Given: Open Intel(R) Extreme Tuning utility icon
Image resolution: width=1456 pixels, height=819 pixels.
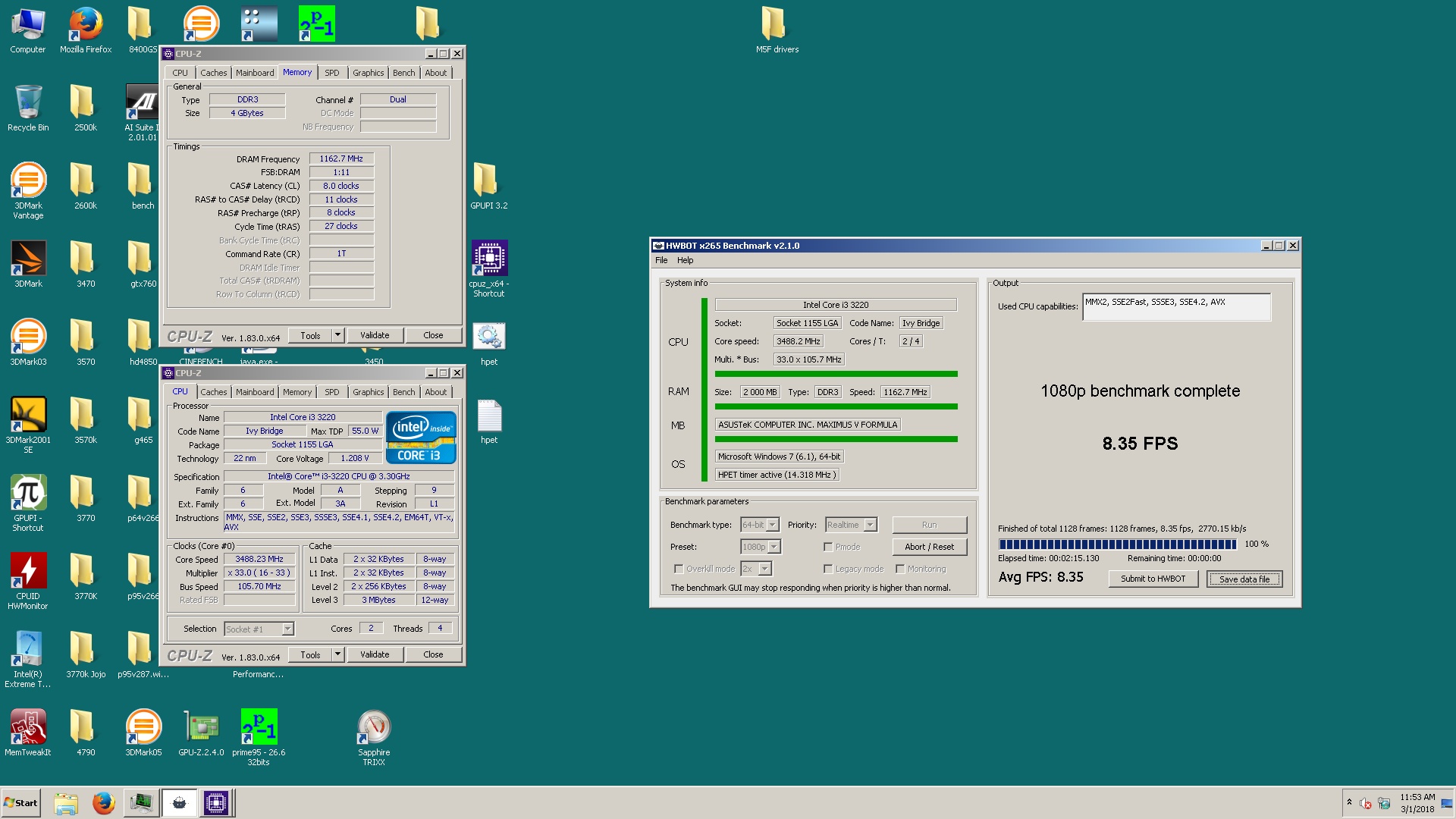Looking at the screenshot, I should 28,660.
